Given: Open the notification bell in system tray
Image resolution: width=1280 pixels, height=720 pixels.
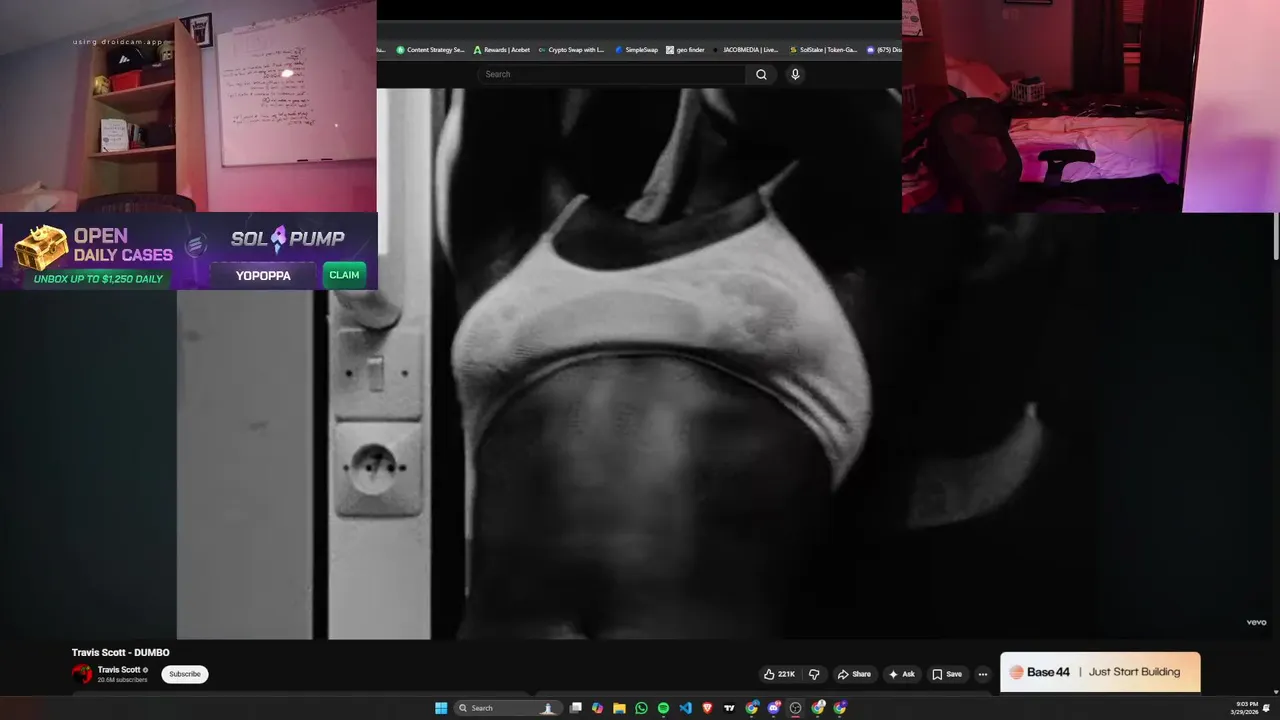Looking at the screenshot, I should [1267, 708].
